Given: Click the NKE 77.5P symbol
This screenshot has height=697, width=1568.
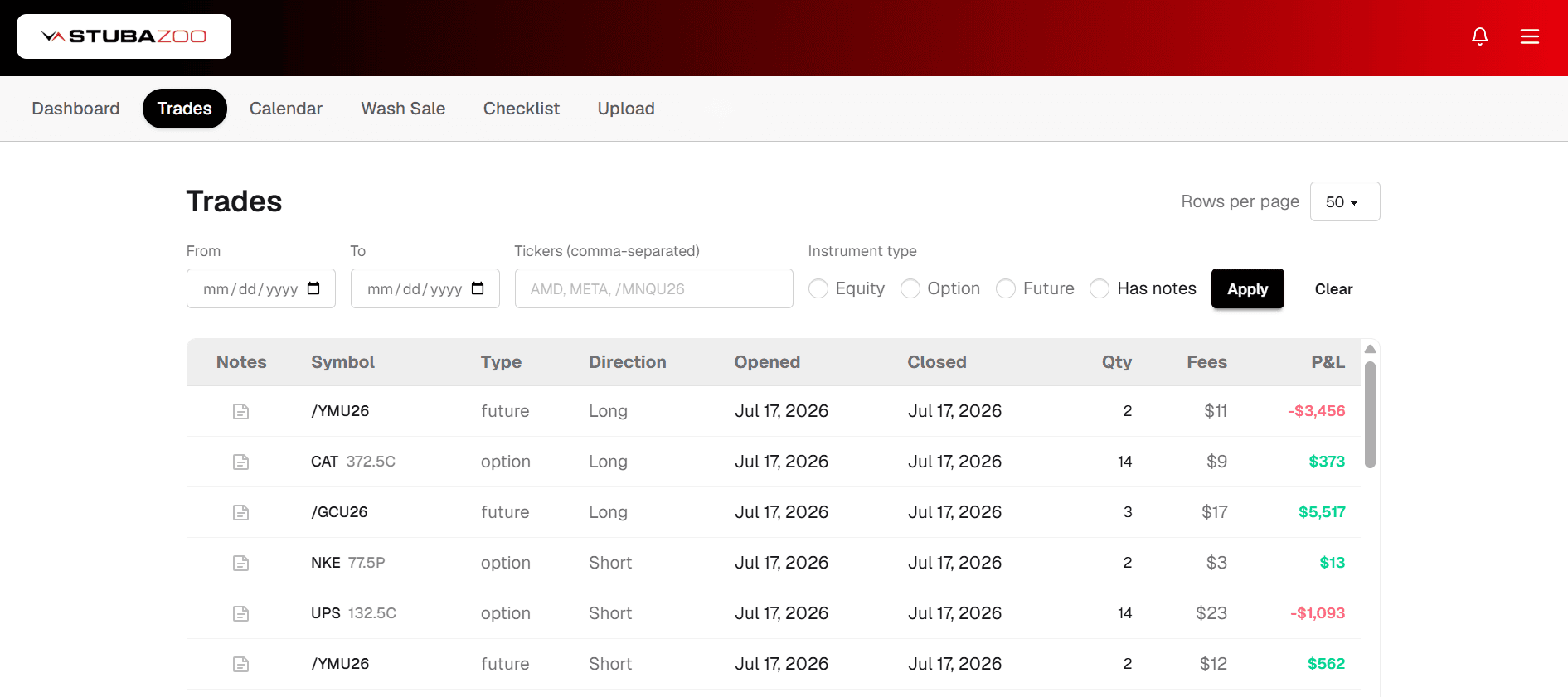Looking at the screenshot, I should (348, 563).
